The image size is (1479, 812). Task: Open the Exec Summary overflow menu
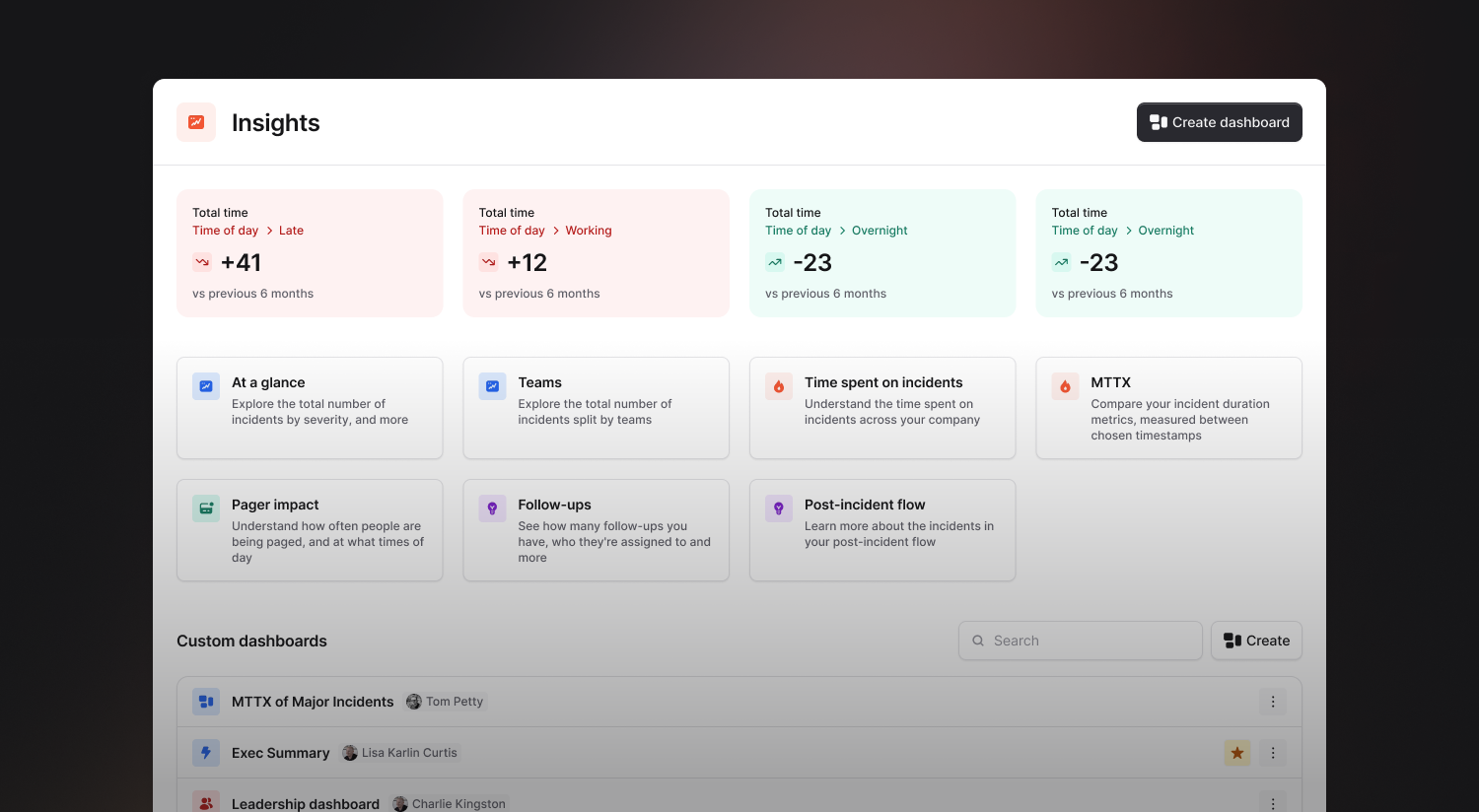click(x=1273, y=752)
